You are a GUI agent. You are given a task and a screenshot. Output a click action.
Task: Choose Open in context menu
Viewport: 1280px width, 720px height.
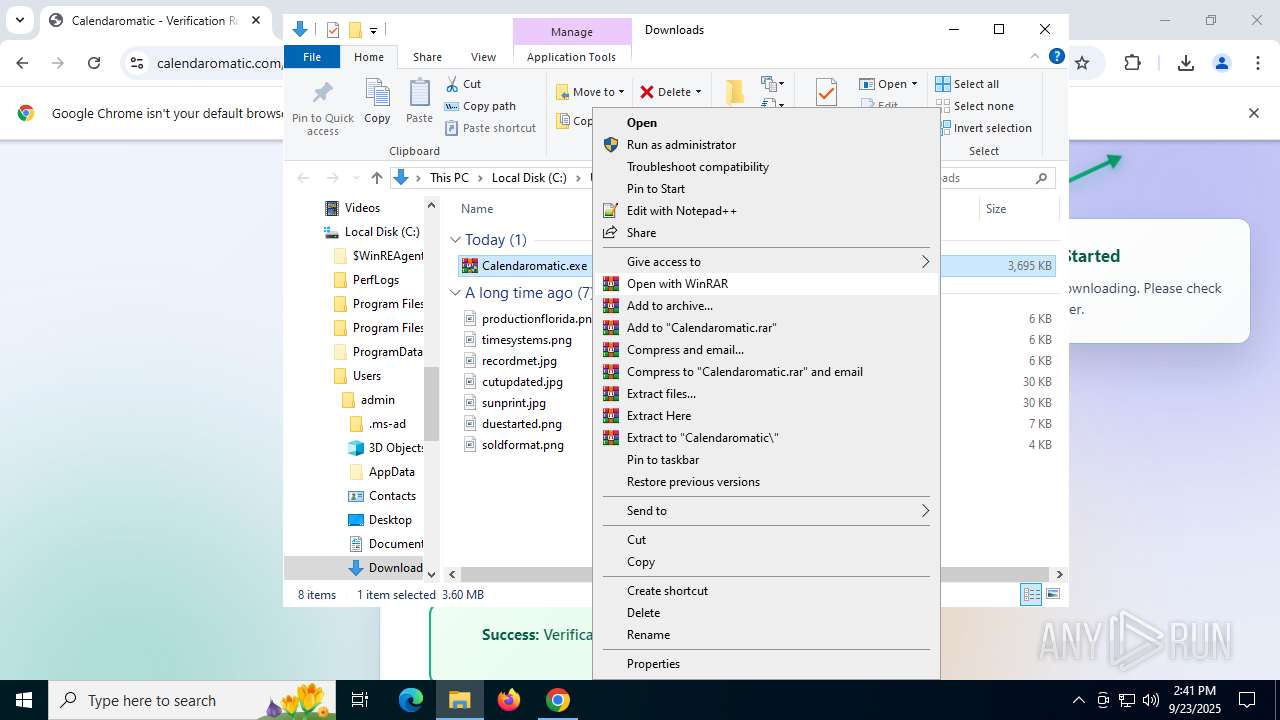766,123
